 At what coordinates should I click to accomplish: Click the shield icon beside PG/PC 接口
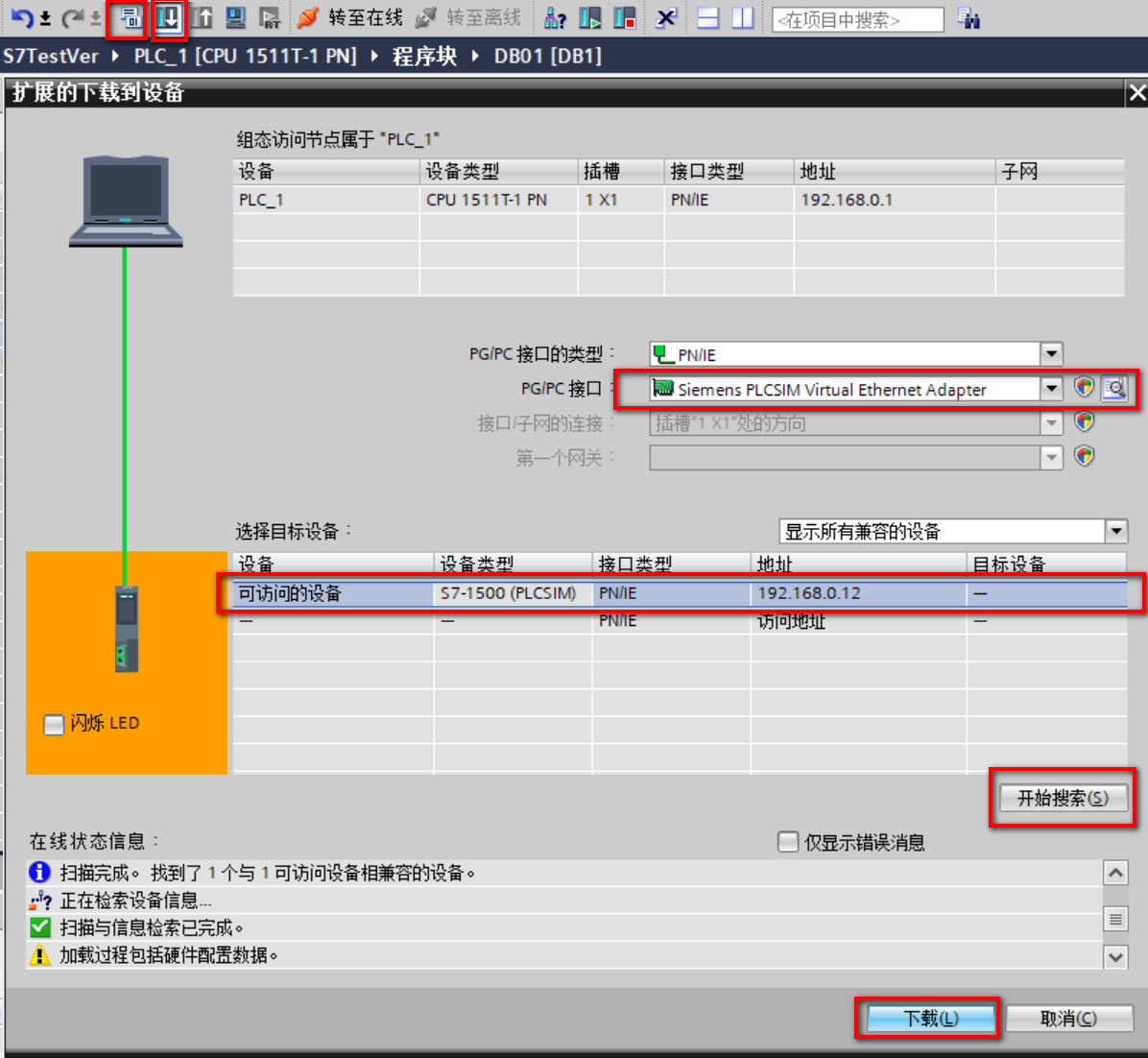point(1085,387)
